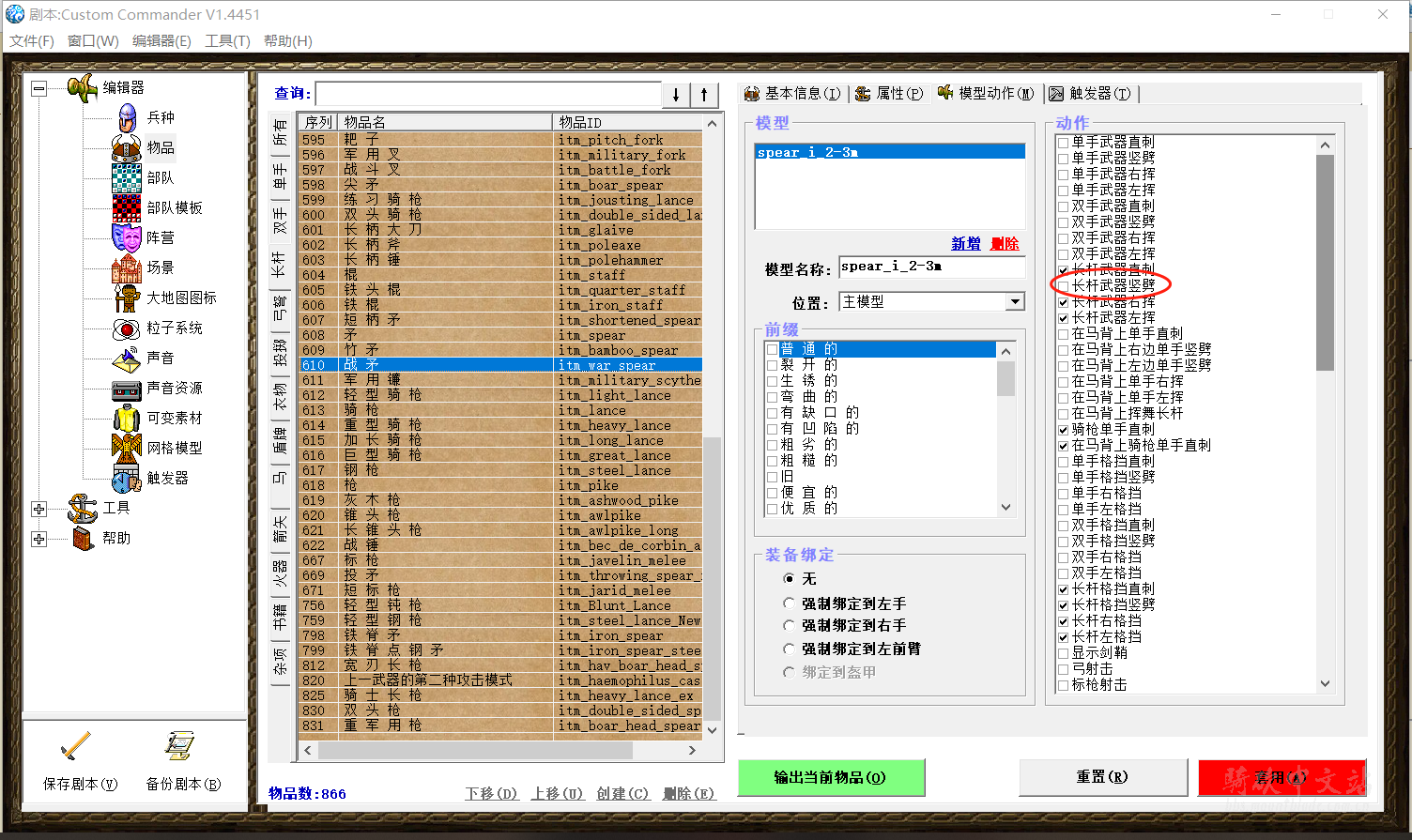Open the 阵营 masks icon

pyautogui.click(x=127, y=237)
